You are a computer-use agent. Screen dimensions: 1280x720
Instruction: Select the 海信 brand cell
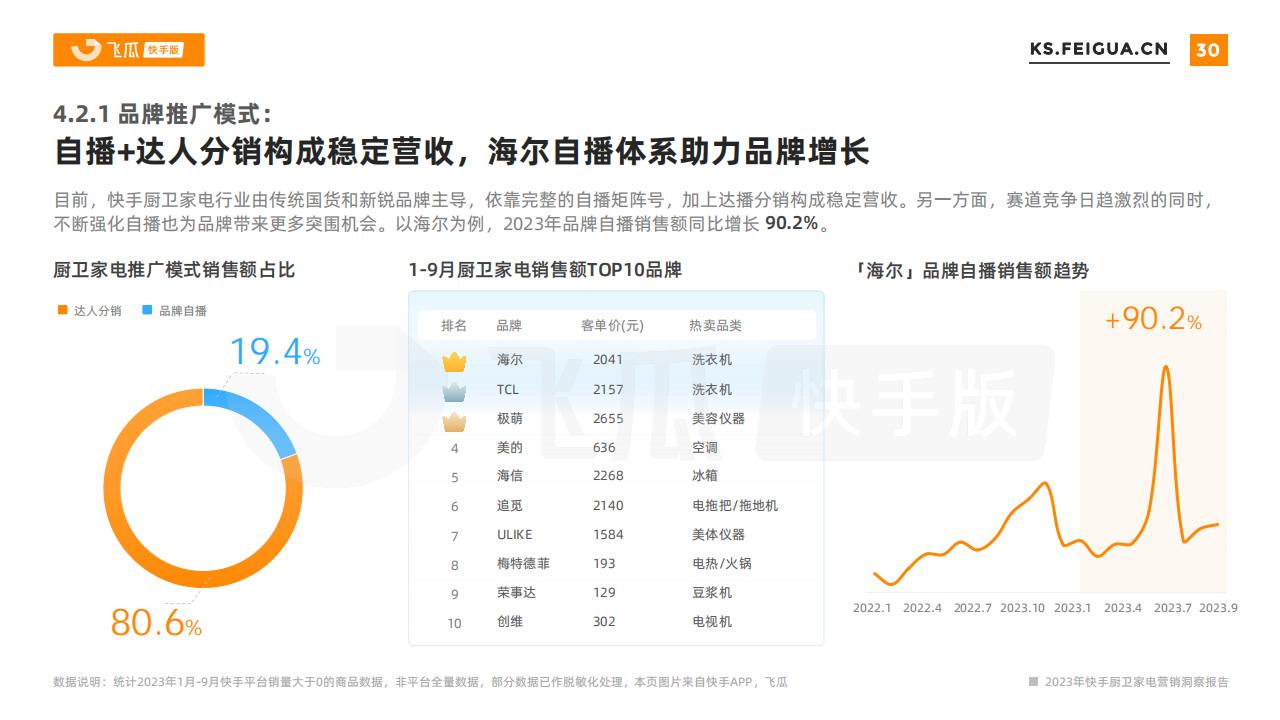click(509, 476)
